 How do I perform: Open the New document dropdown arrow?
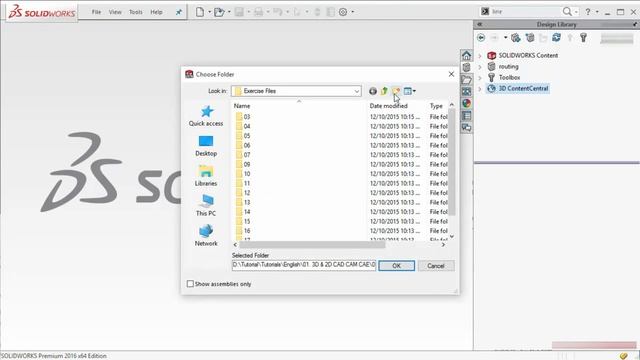click(x=209, y=12)
